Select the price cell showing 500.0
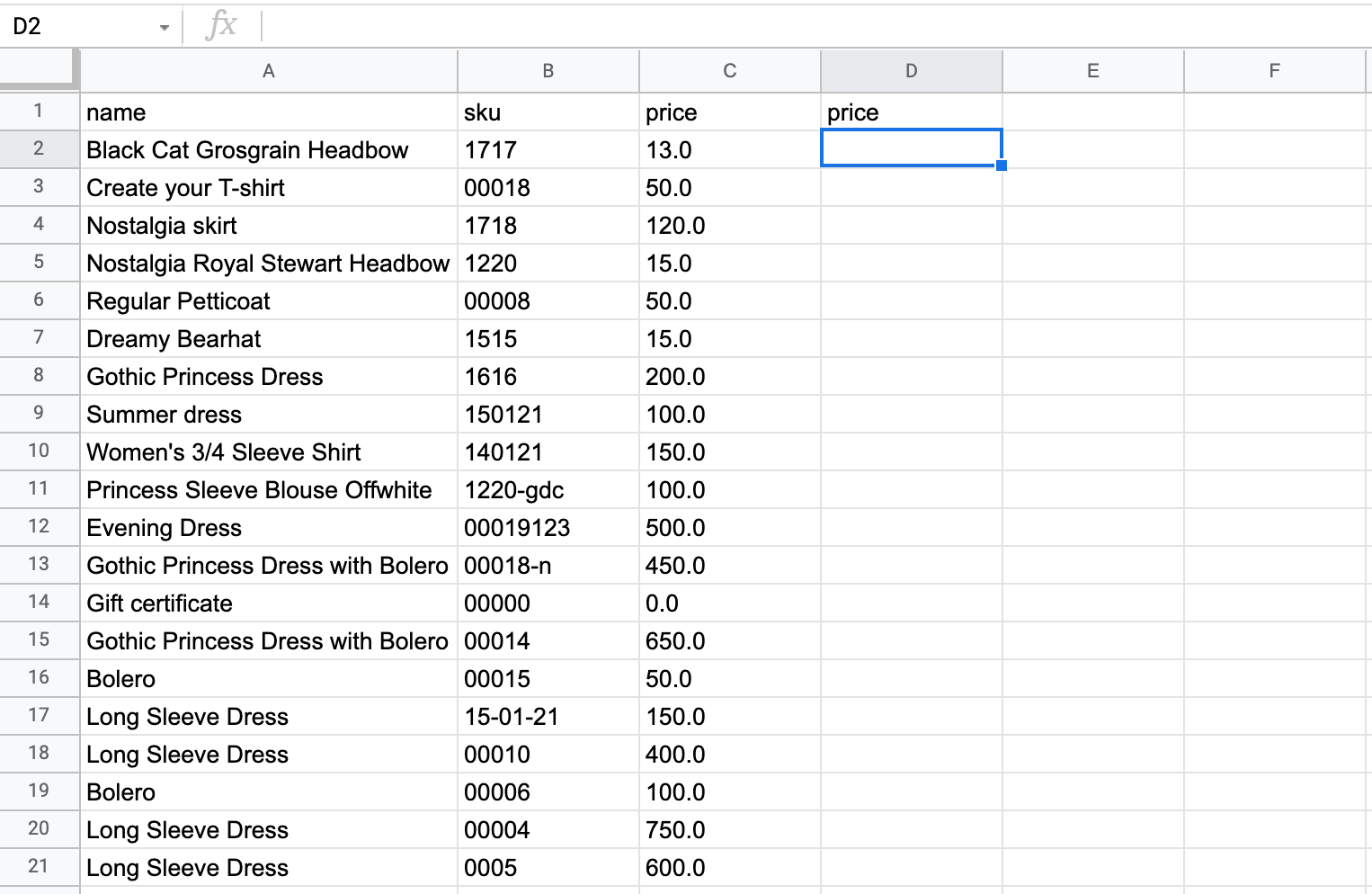This screenshot has height=894, width=1372. tap(729, 528)
